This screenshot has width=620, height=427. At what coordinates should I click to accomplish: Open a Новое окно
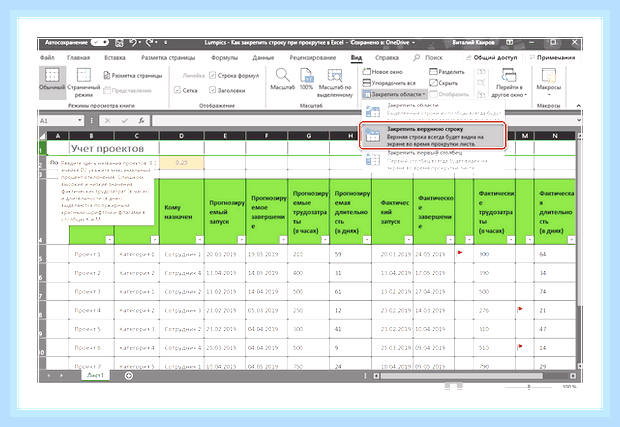(383, 72)
